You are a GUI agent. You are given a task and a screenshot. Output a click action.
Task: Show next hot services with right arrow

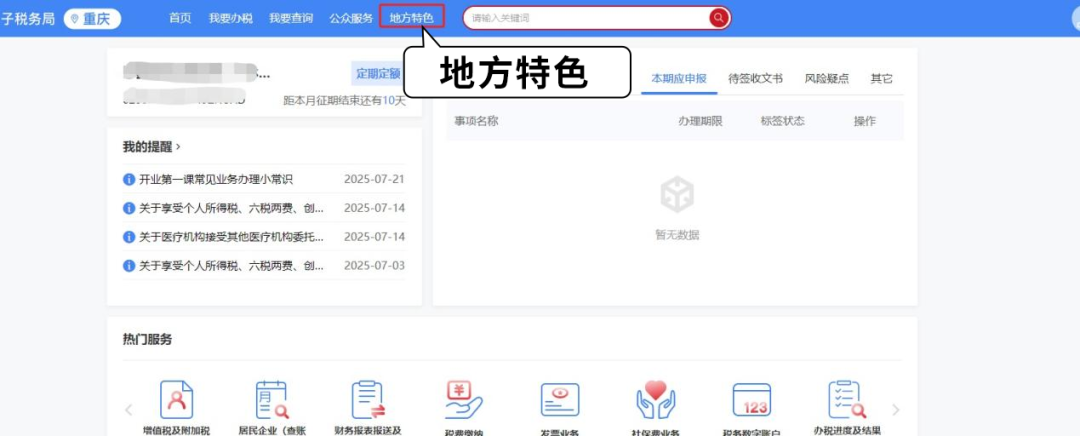(895, 410)
